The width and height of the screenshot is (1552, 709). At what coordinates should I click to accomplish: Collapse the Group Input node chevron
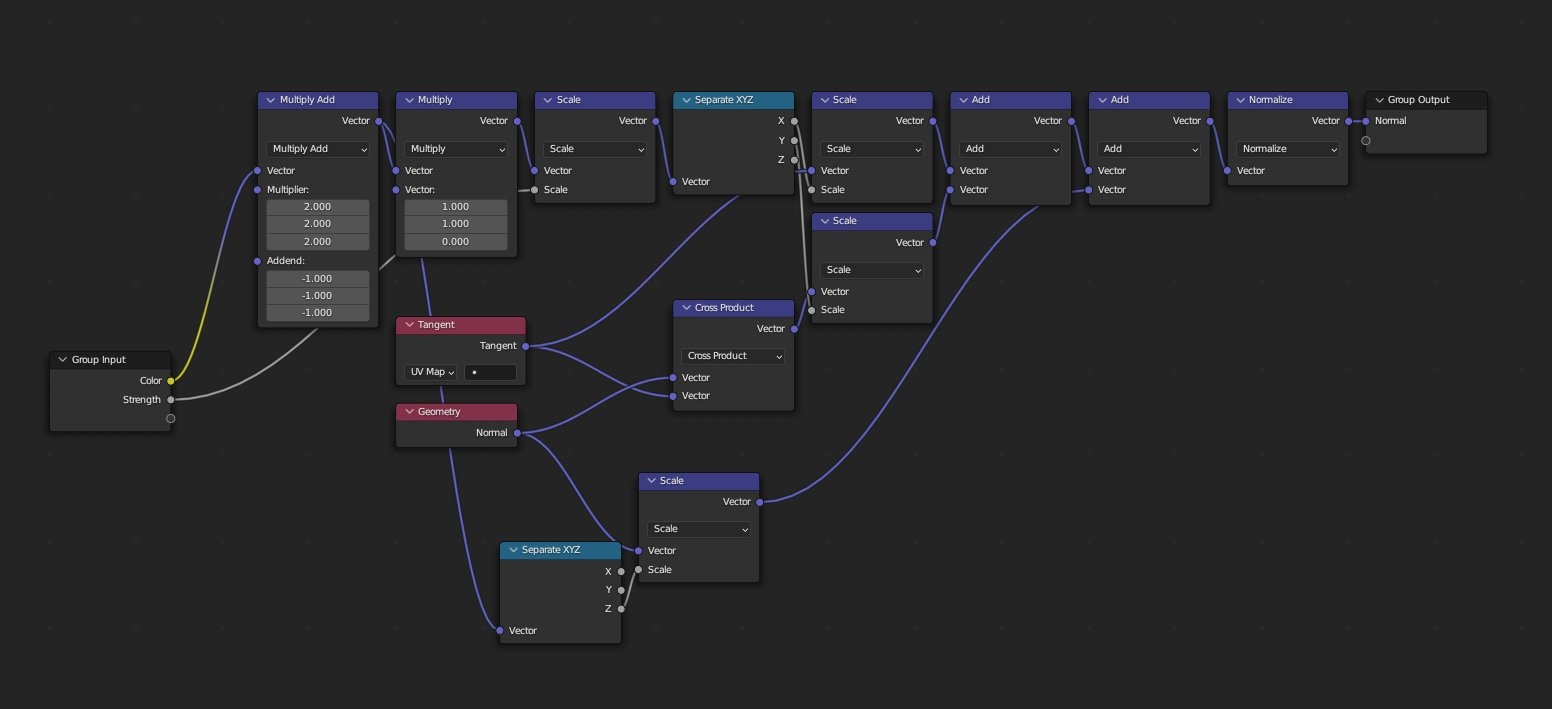tap(62, 360)
